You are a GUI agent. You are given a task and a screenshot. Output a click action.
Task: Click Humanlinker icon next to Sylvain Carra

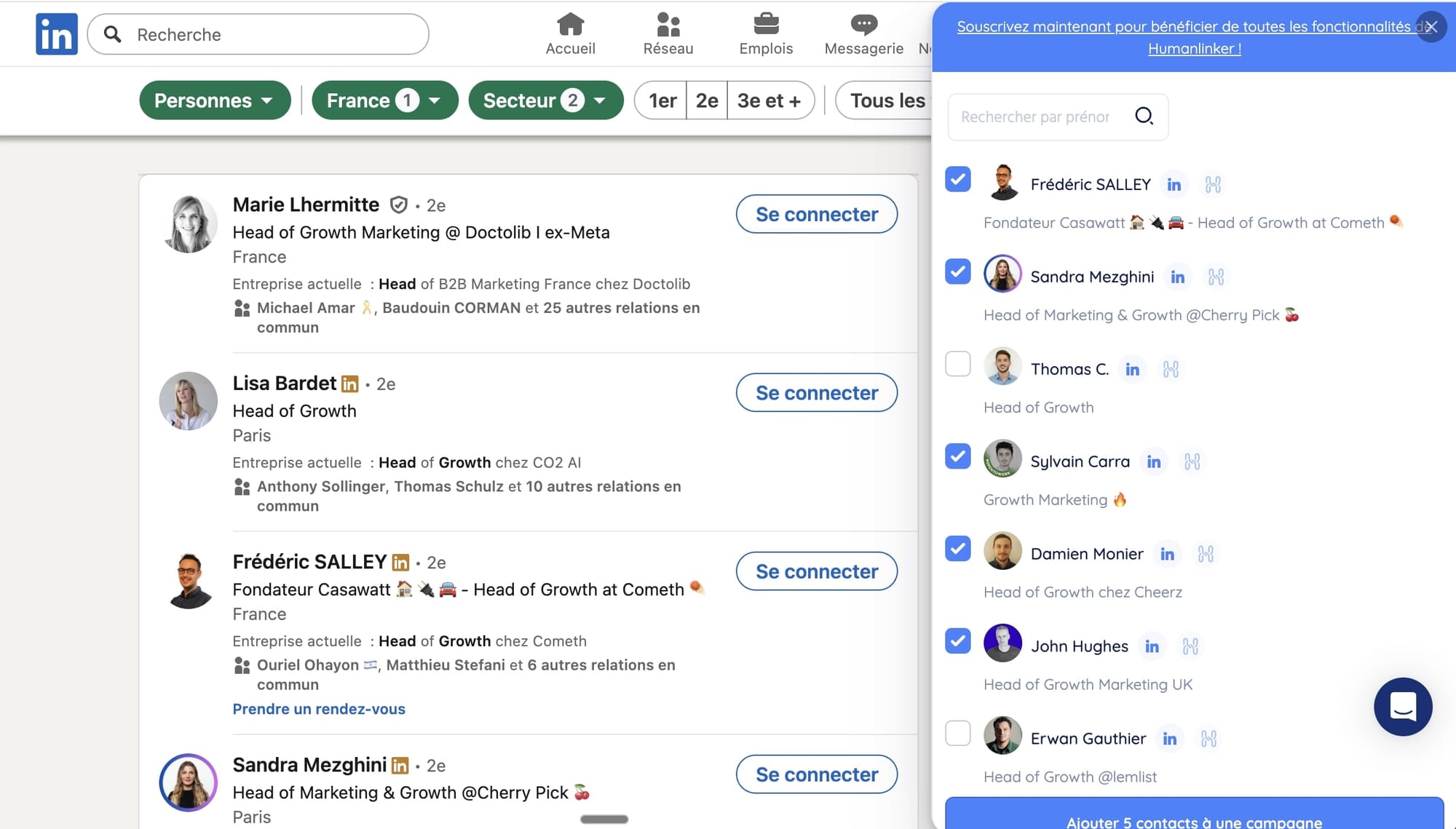pos(1192,462)
